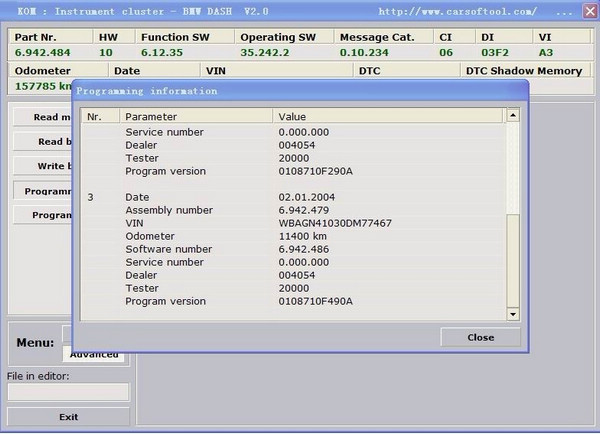This screenshot has height=434, width=600.
Task: Click the File in editor field
Action: point(68,392)
